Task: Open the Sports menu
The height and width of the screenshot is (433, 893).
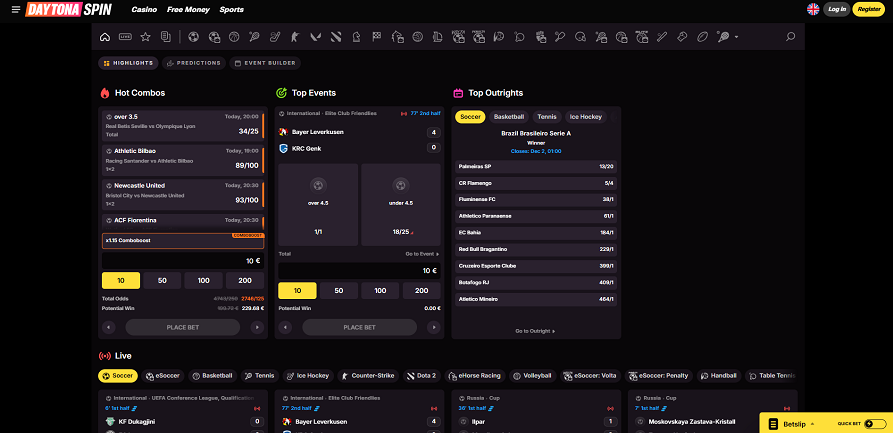Action: pos(231,10)
